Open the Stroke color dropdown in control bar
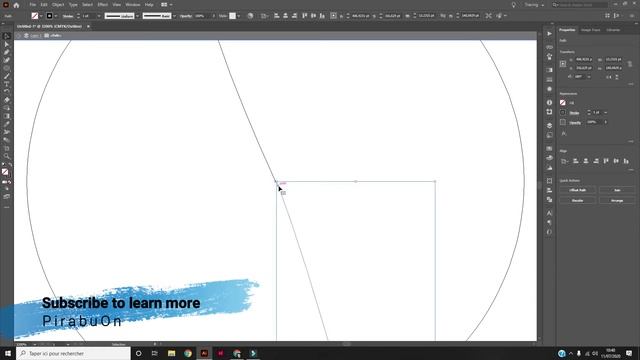This screenshot has width=640, height=360. pos(56,16)
